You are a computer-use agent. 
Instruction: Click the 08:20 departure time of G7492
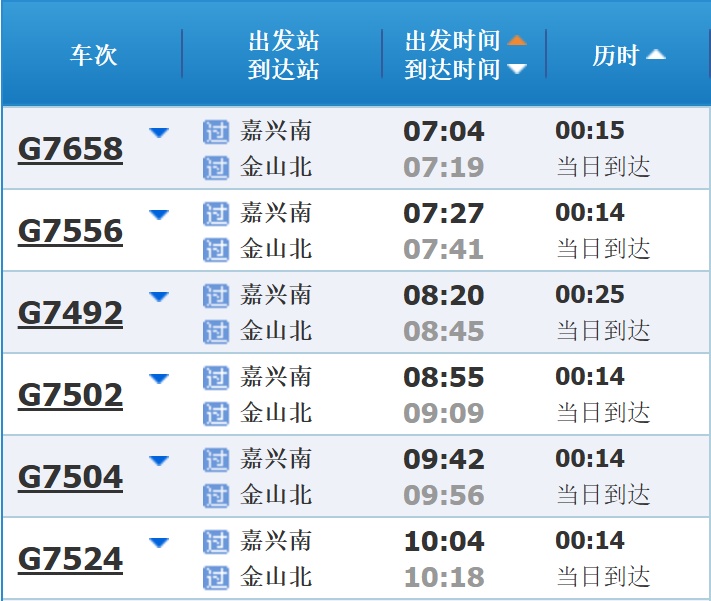(443, 296)
